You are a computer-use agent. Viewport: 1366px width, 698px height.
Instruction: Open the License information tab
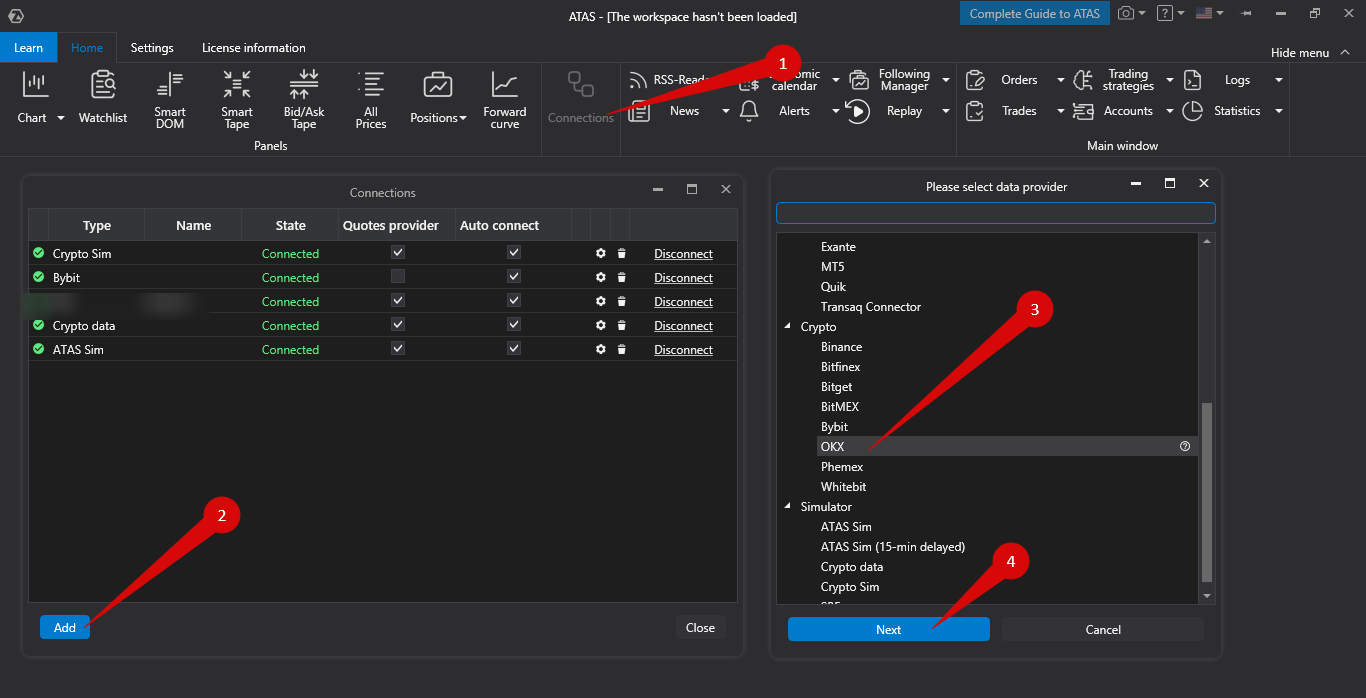pyautogui.click(x=254, y=48)
